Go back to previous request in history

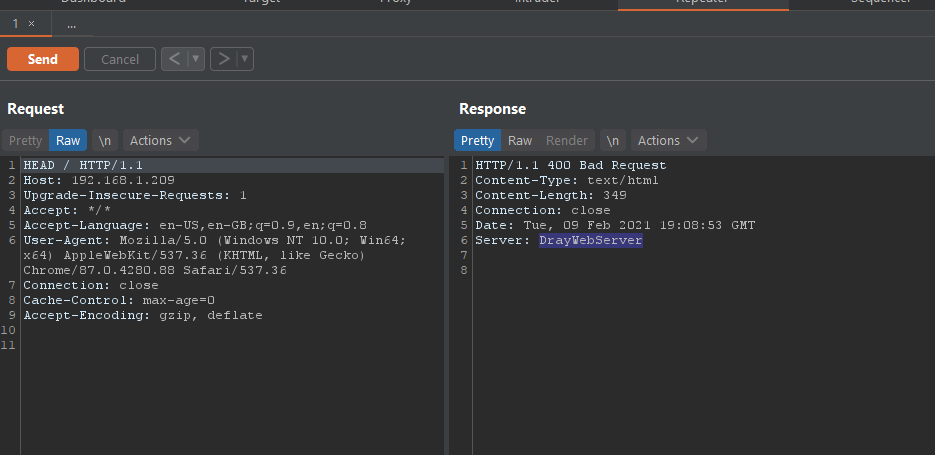[175, 59]
